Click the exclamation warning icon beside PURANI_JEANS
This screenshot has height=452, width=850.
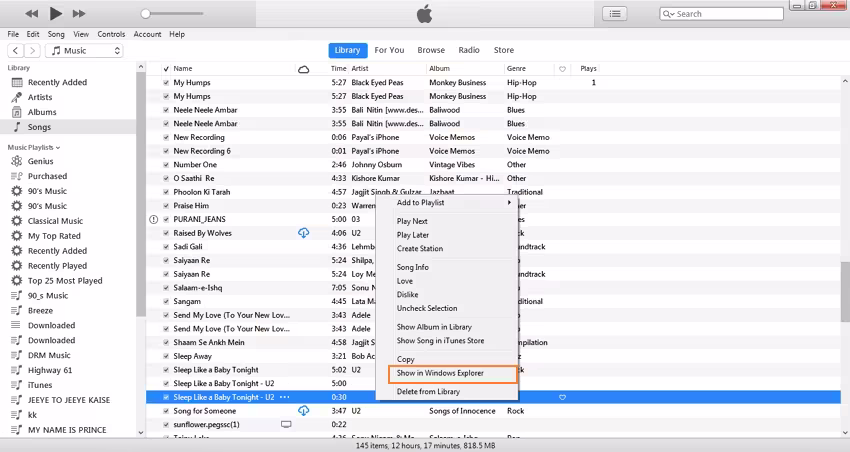tap(153, 219)
